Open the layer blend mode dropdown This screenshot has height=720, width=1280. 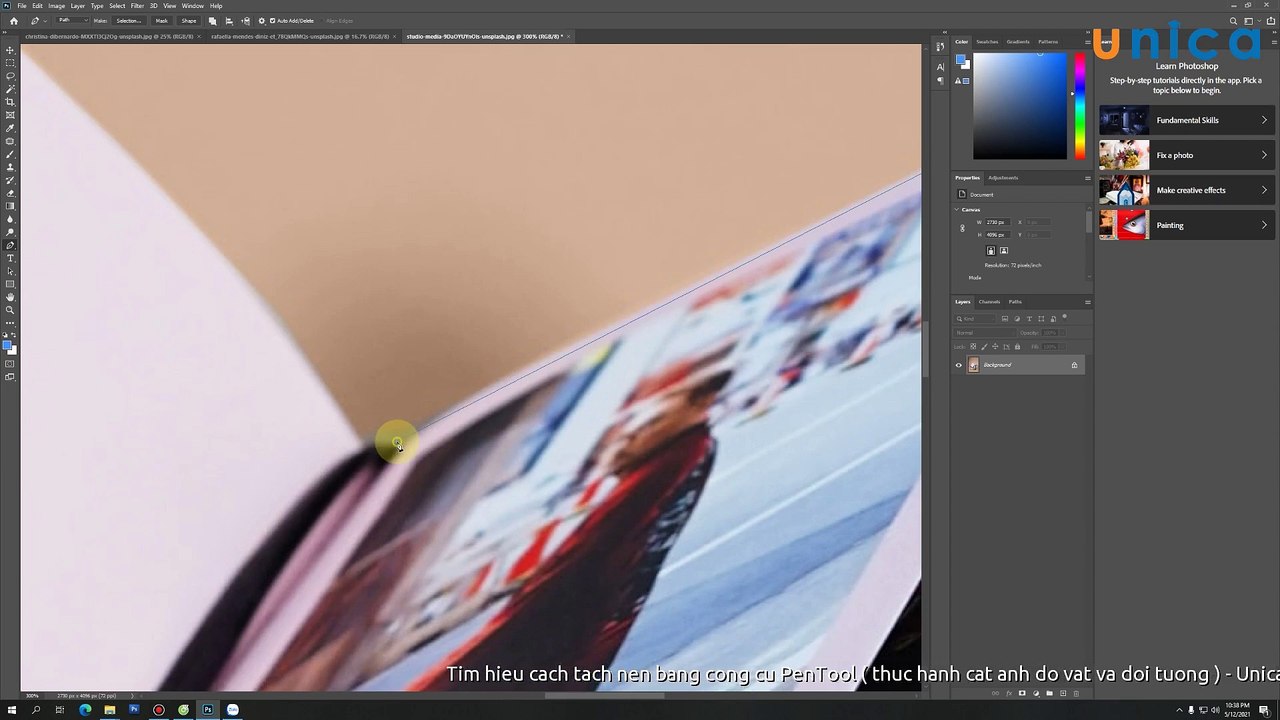(x=984, y=333)
